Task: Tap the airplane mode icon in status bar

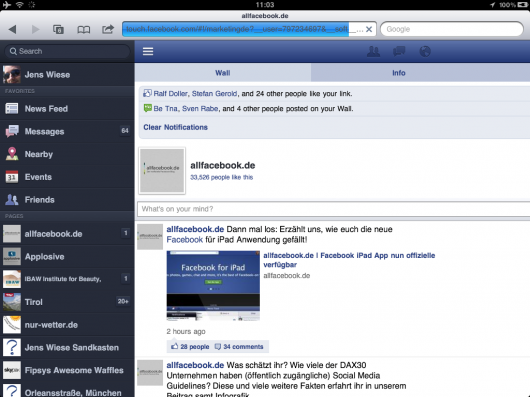Action: pyautogui.click(x=7, y=5)
